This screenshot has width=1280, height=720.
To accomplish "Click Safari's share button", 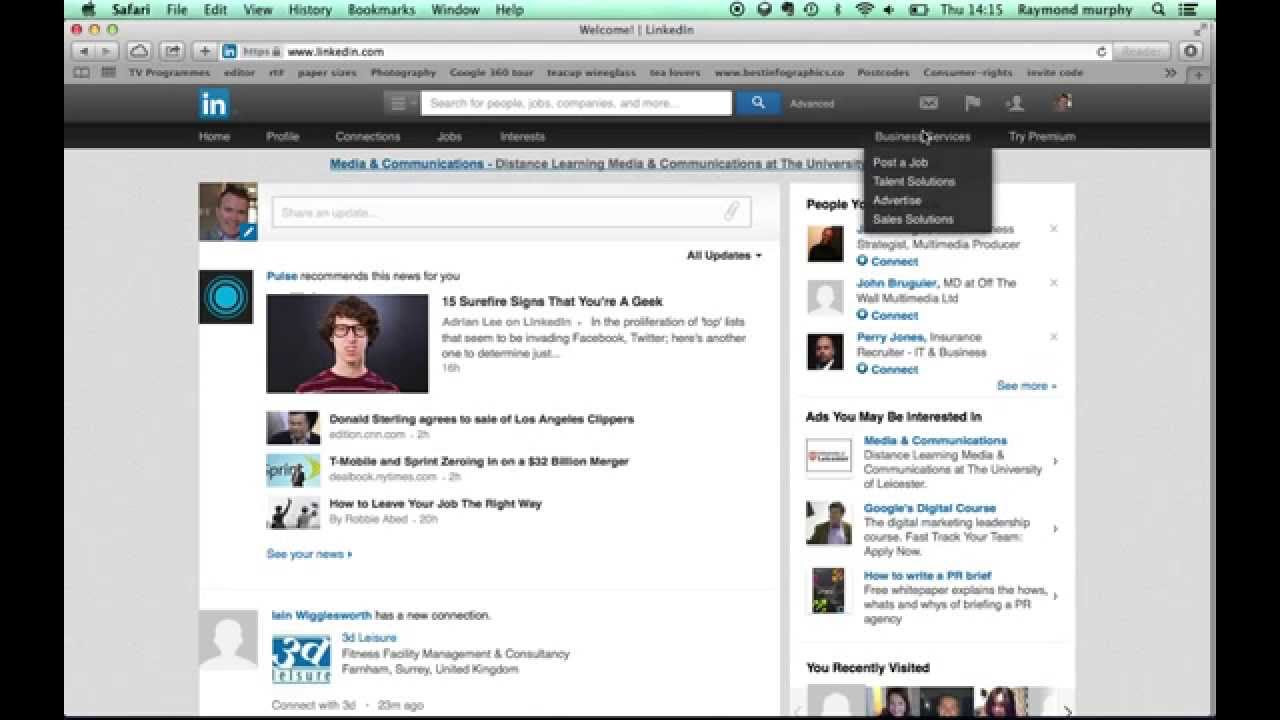I will click(x=172, y=51).
